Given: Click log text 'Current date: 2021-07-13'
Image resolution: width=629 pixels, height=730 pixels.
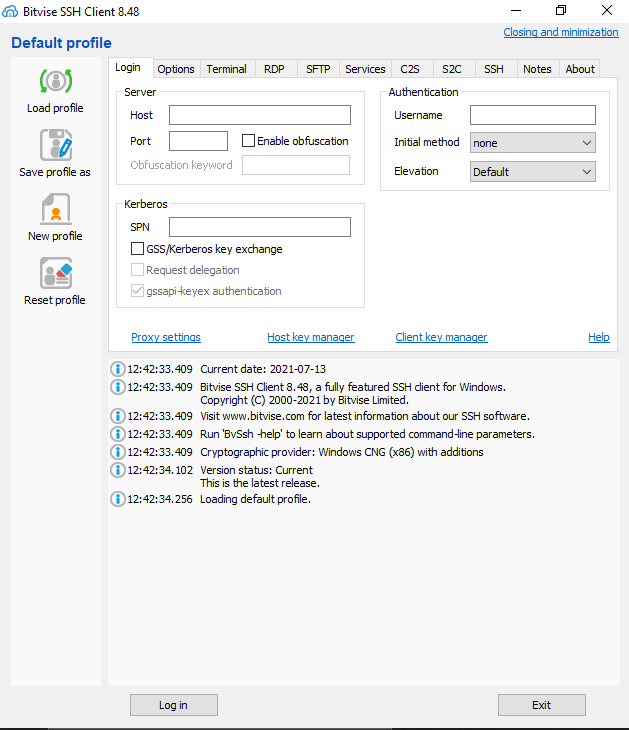Looking at the screenshot, I should pyautogui.click(x=263, y=369).
